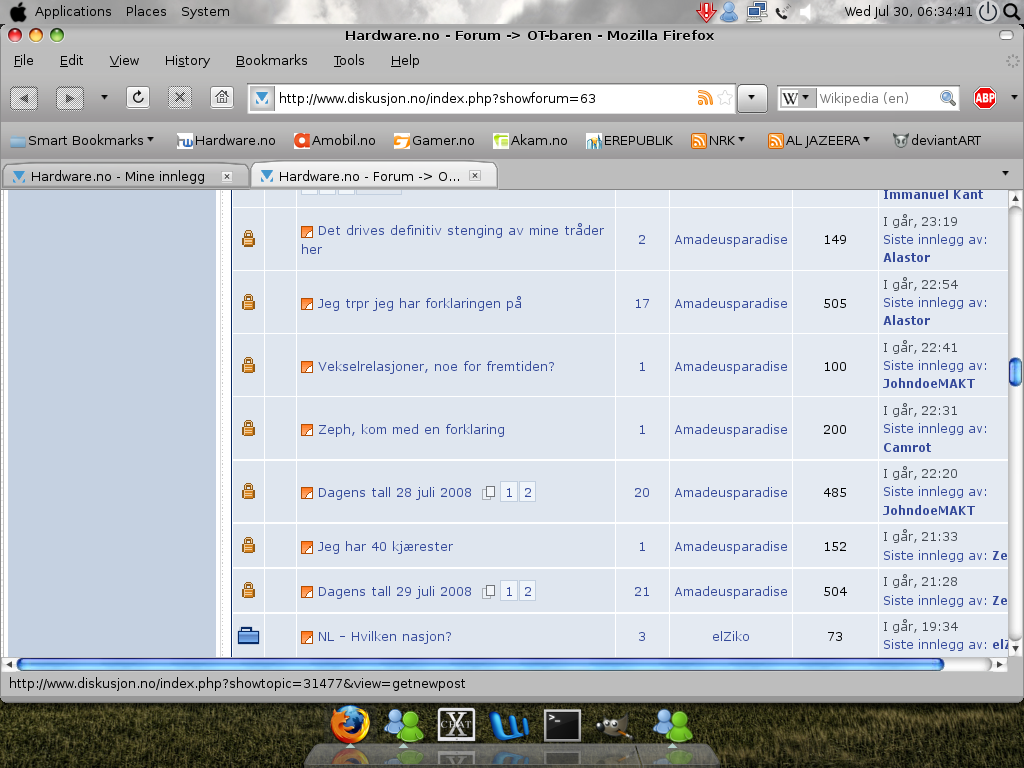This screenshot has width=1024, height=768.
Task: Reload the current page
Action: click(x=138, y=98)
